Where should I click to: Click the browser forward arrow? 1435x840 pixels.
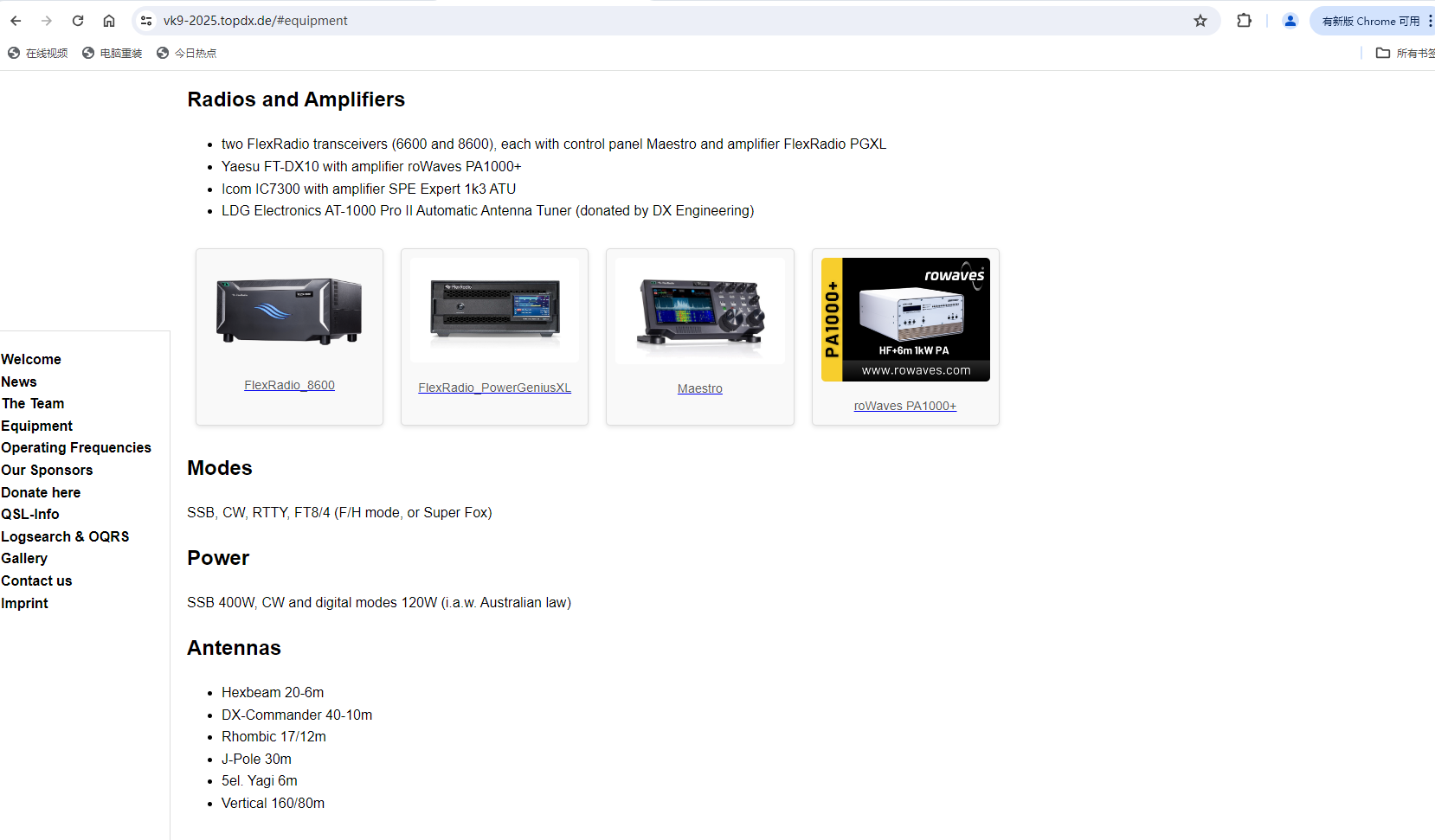pos(47,21)
